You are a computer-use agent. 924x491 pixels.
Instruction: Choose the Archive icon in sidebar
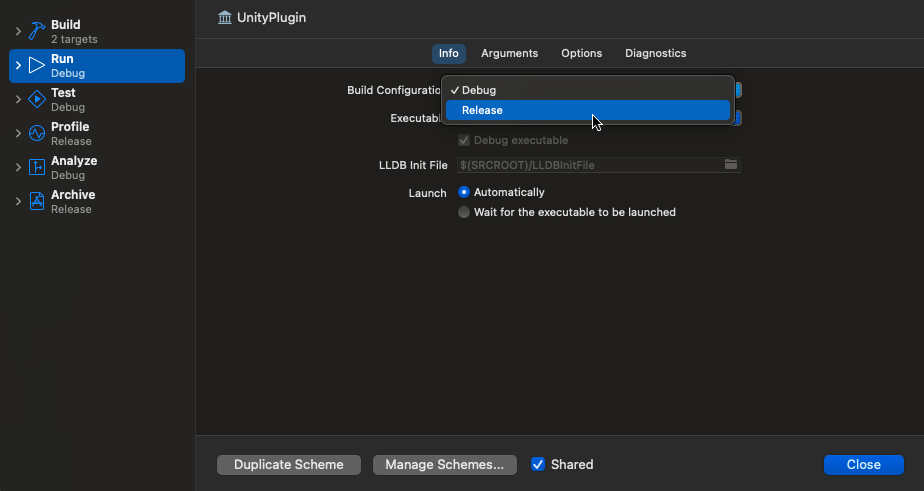point(37,202)
